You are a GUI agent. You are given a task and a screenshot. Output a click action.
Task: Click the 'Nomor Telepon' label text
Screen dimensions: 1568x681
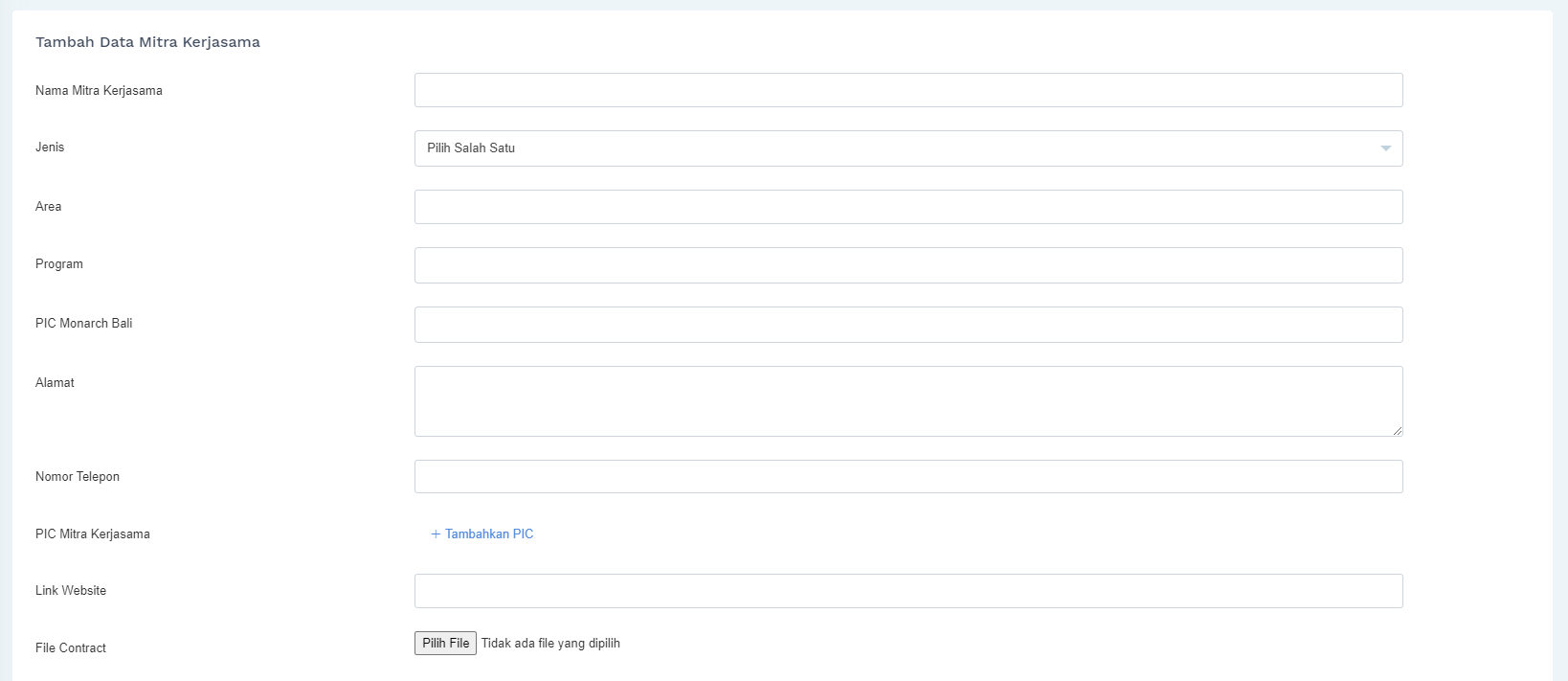pos(78,477)
